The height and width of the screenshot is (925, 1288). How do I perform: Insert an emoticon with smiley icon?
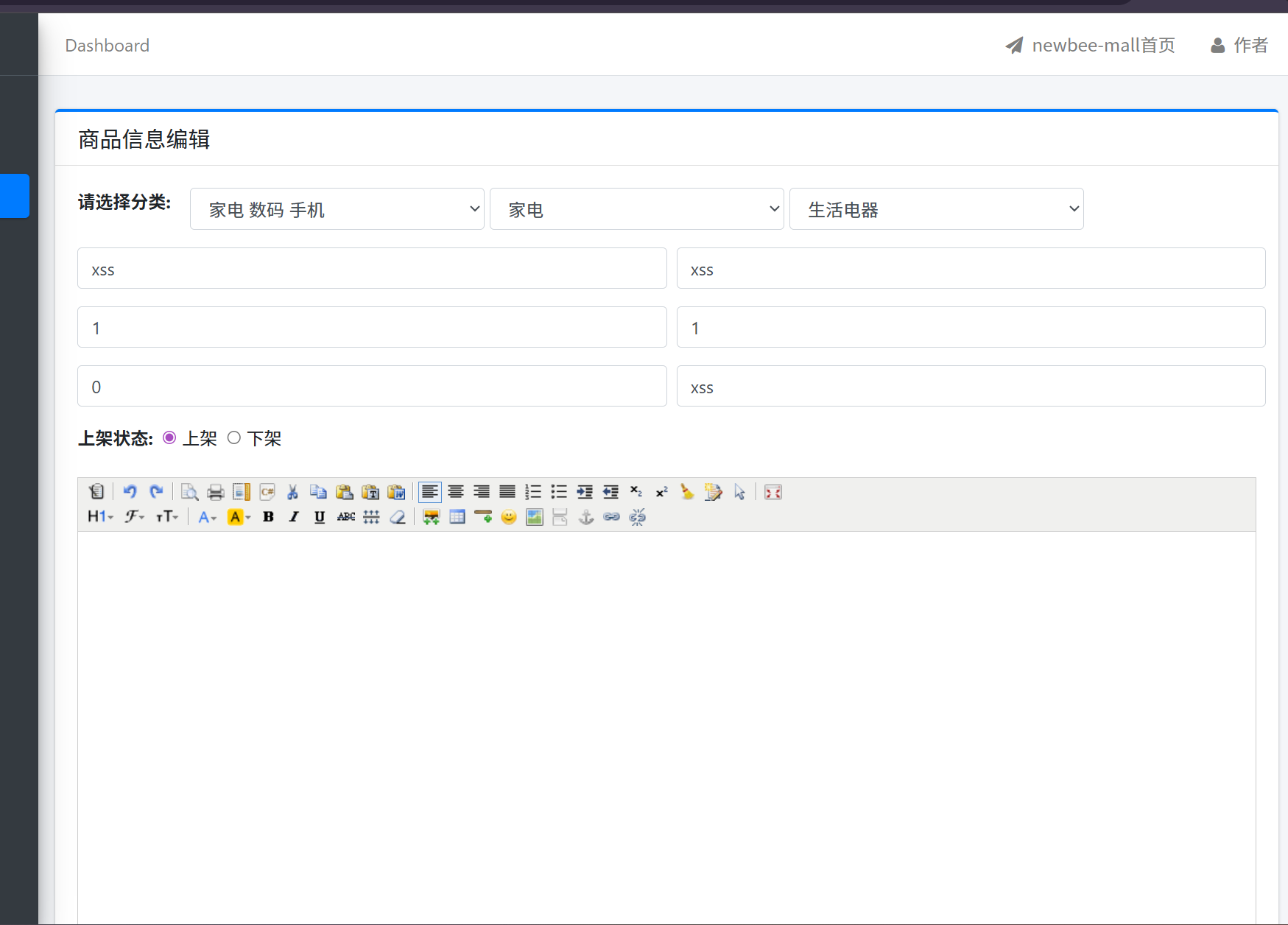click(508, 517)
